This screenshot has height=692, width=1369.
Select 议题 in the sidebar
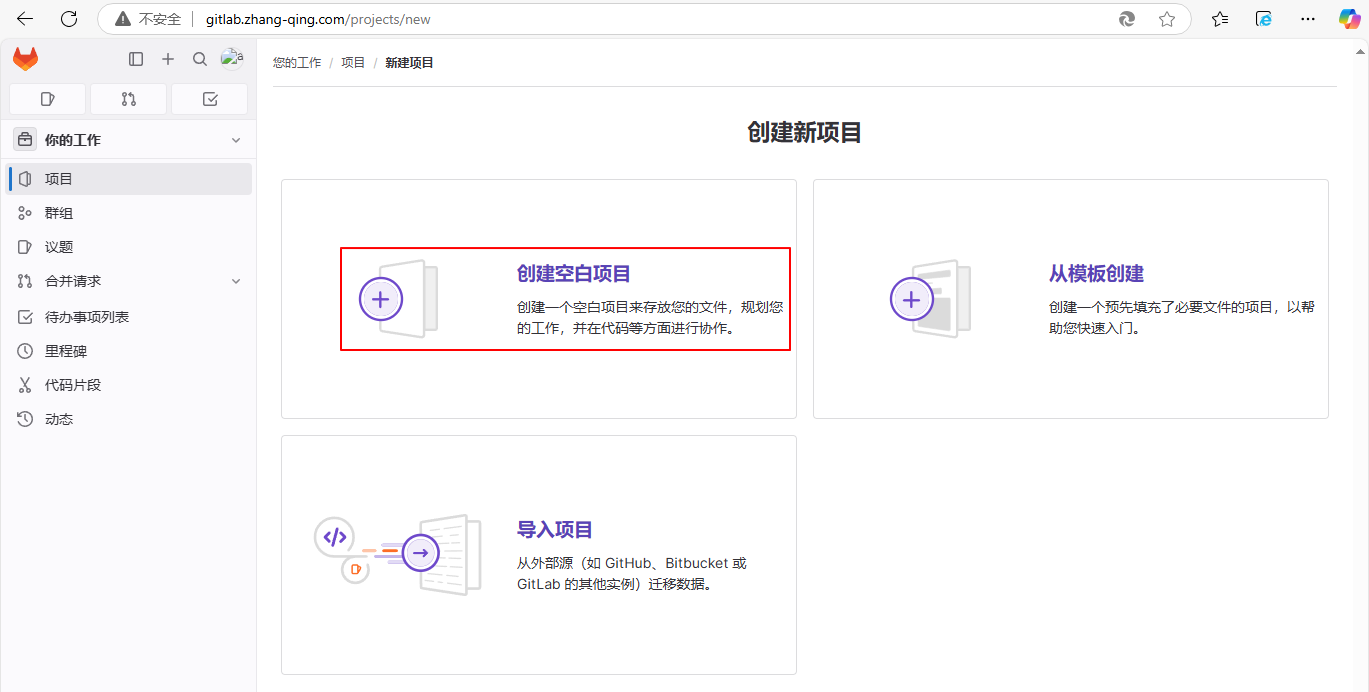pos(59,247)
